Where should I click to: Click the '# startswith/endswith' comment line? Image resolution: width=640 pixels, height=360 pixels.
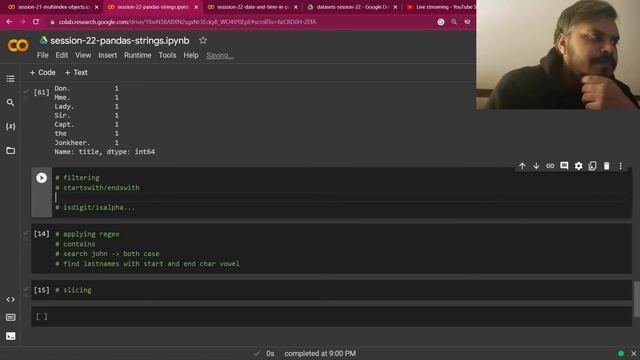tap(97, 188)
